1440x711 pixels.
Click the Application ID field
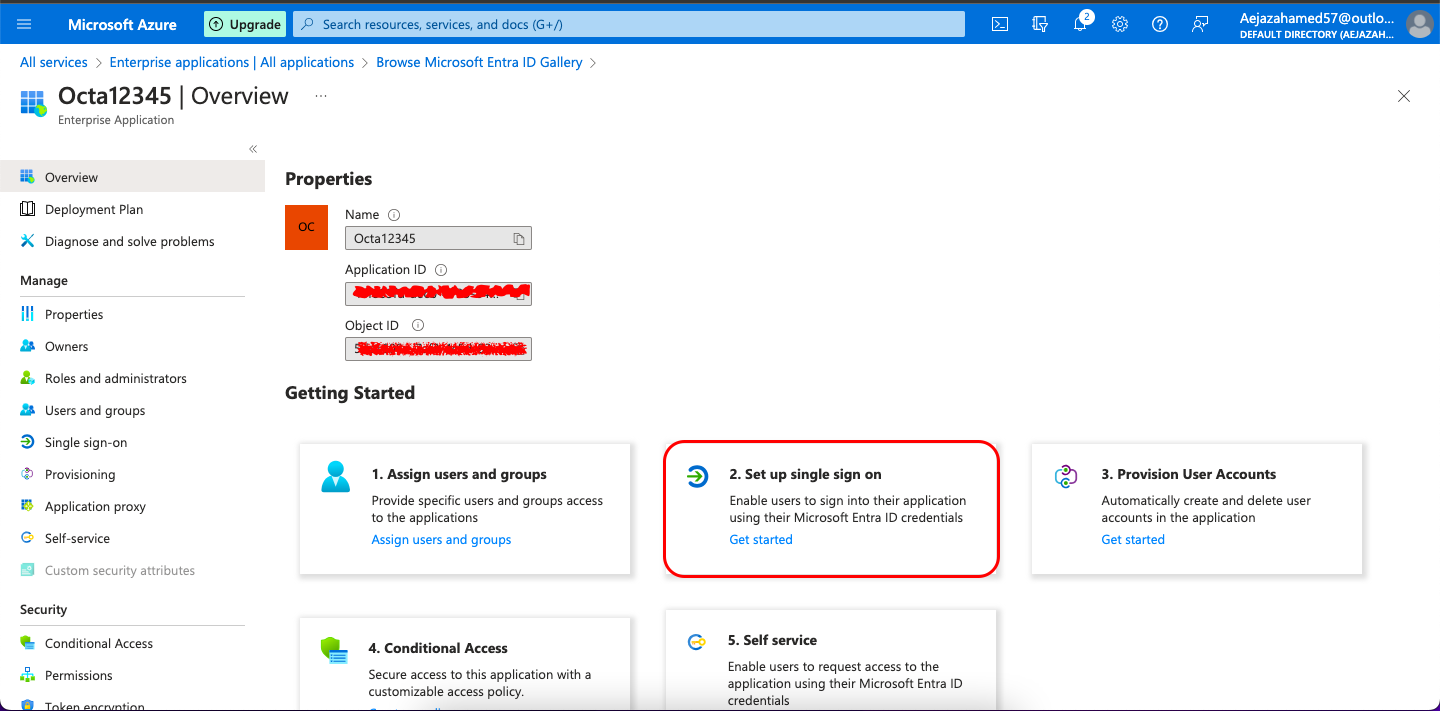(438, 293)
